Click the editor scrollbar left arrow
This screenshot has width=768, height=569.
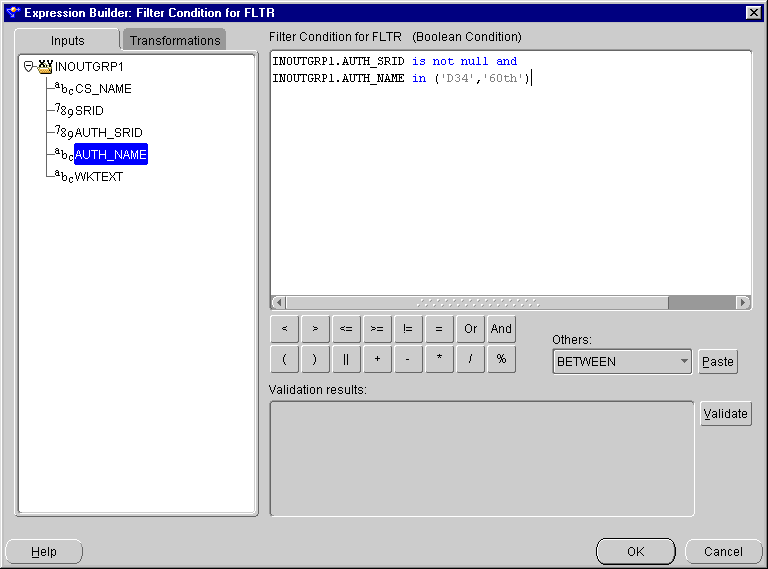[279, 303]
